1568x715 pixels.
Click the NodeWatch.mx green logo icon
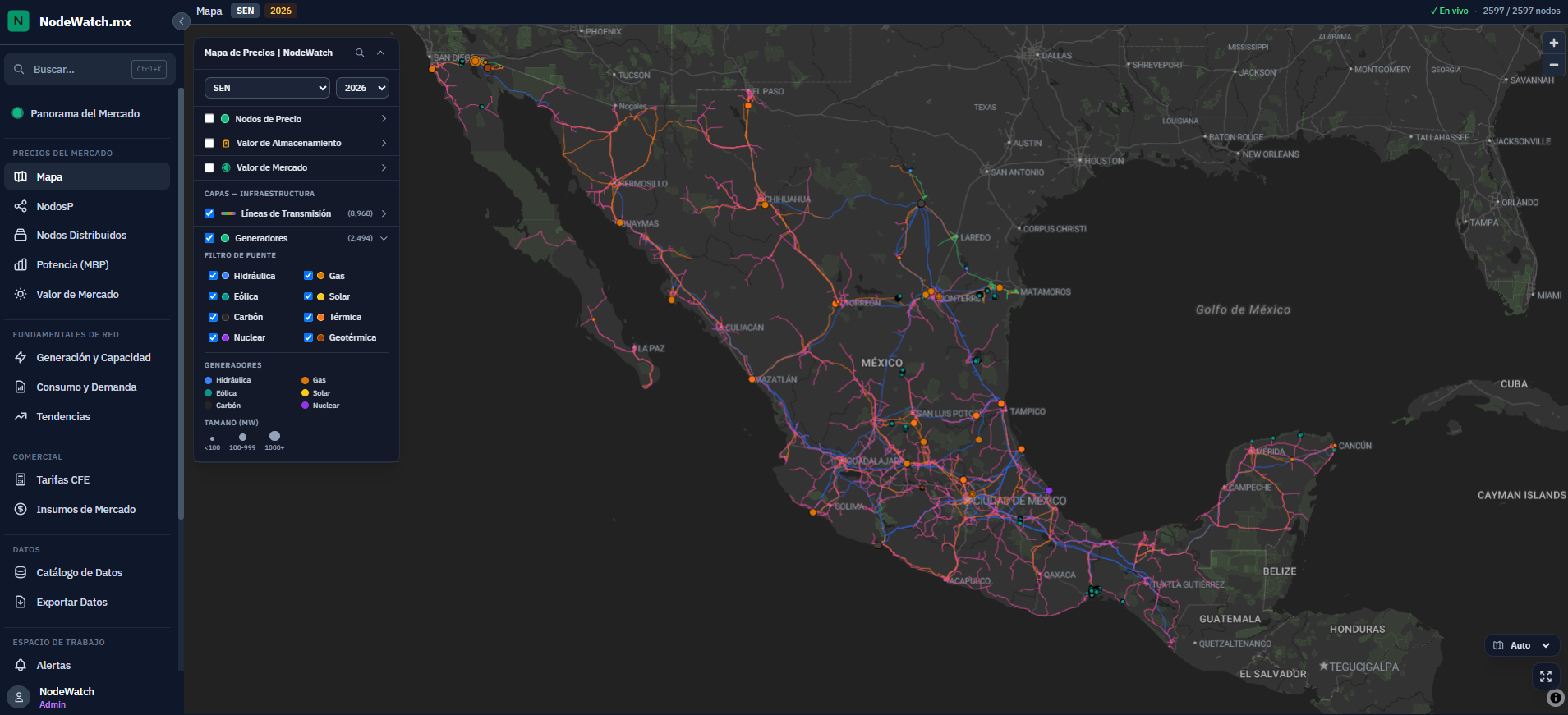click(18, 21)
